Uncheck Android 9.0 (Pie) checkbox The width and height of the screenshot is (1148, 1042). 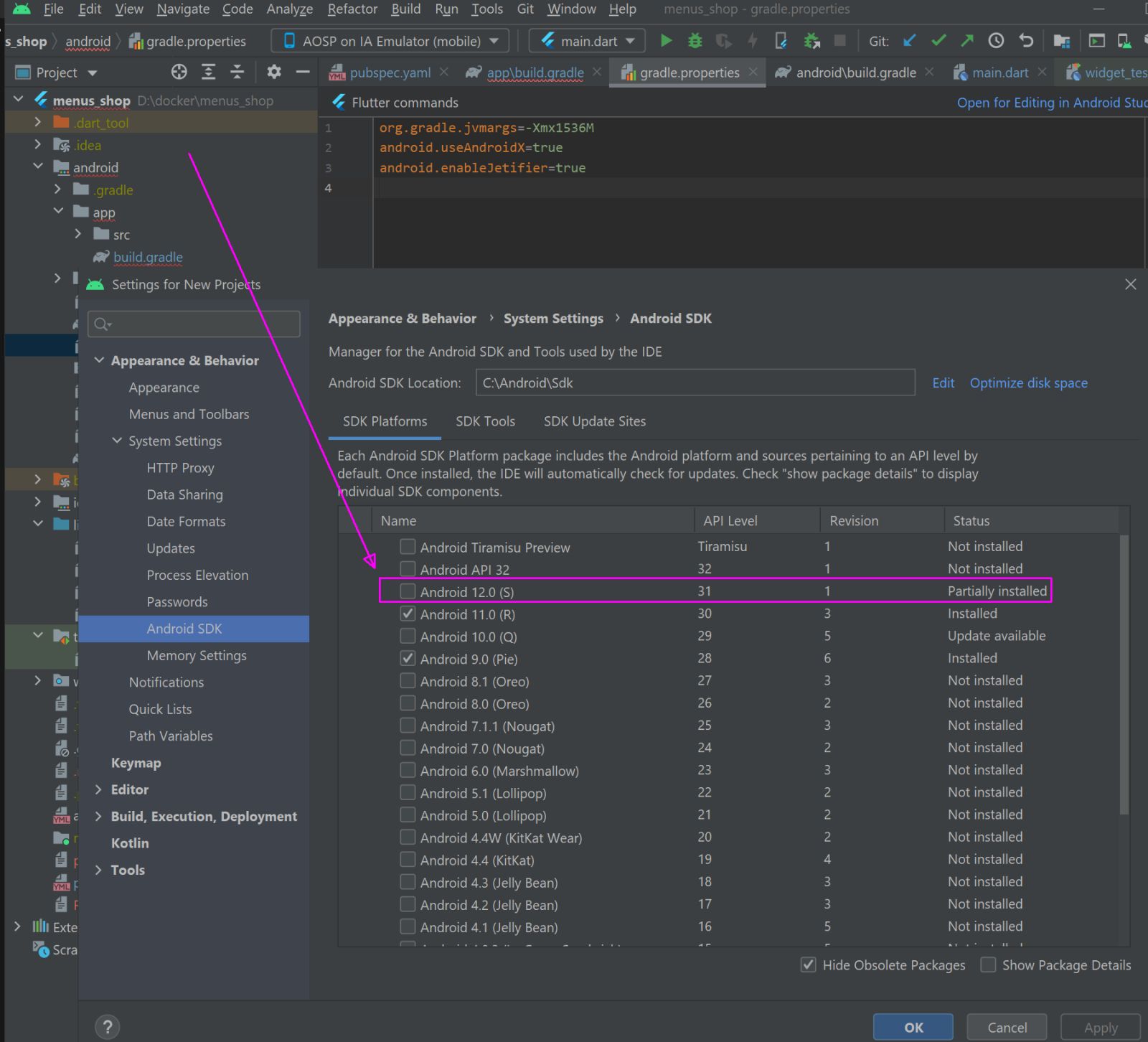408,658
